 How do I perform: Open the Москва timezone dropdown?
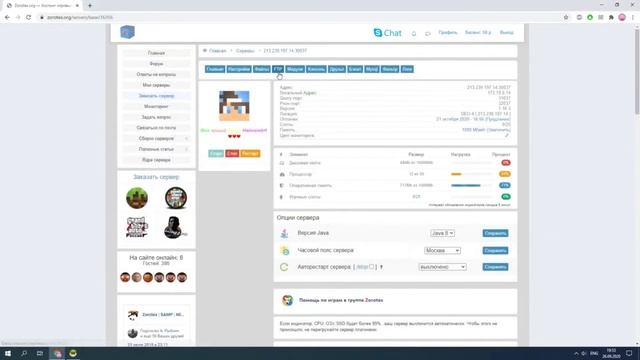pos(442,250)
